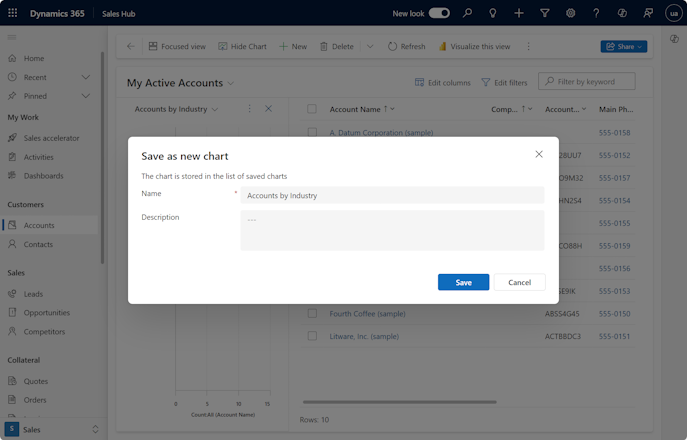The height and width of the screenshot is (440, 687).
Task: Click Delete in command bar
Action: 336,46
